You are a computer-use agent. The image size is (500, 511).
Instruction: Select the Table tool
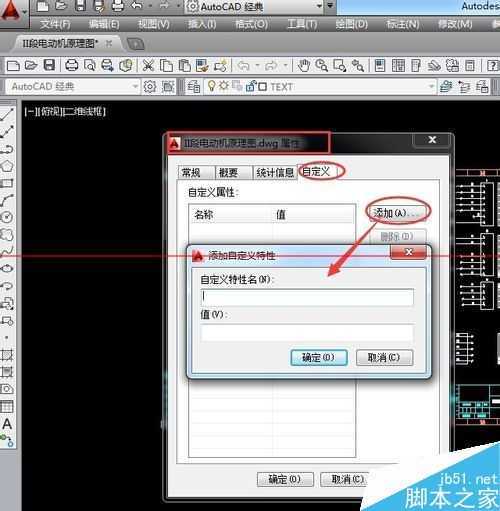click(x=7, y=406)
